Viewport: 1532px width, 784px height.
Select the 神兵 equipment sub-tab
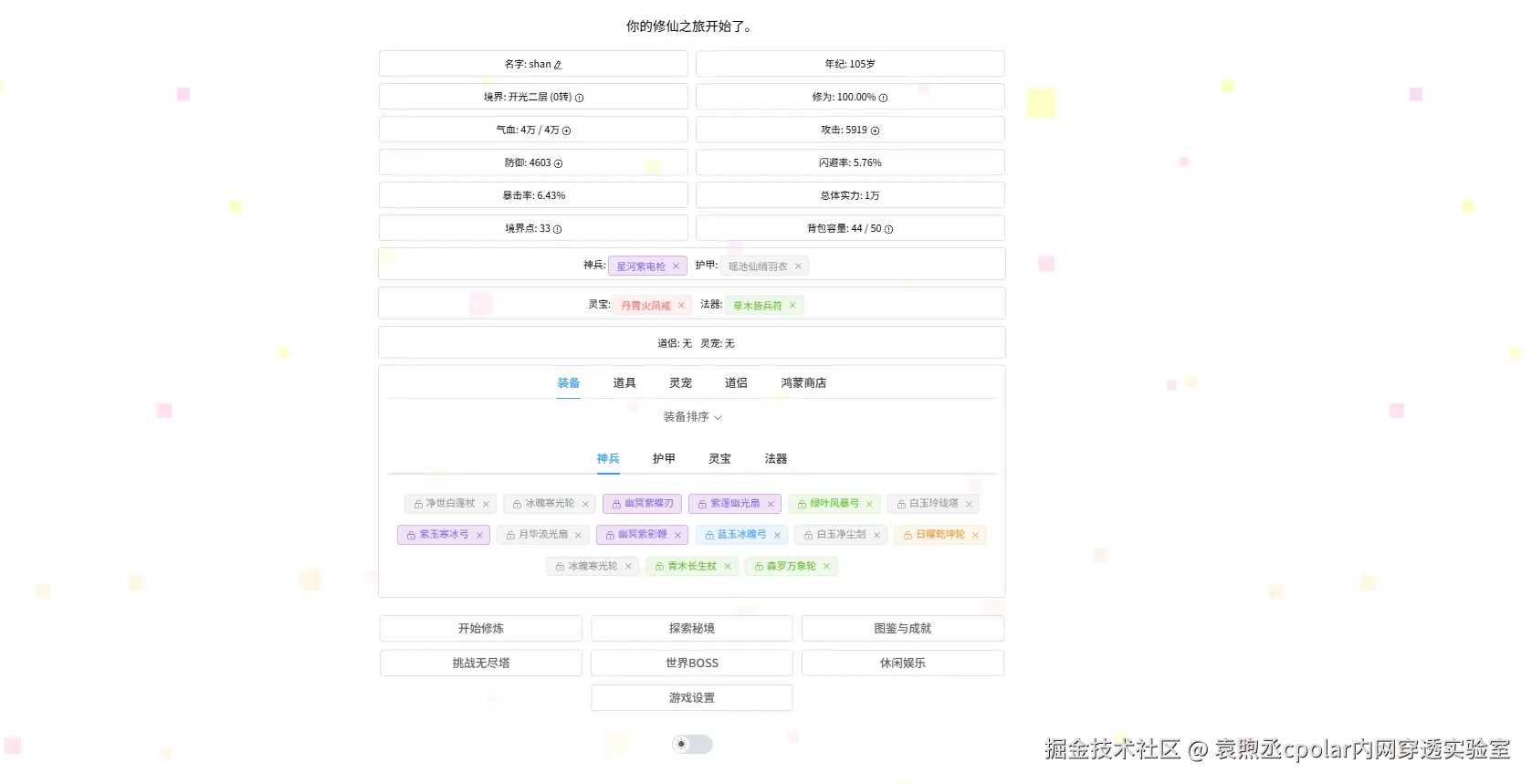click(x=608, y=459)
